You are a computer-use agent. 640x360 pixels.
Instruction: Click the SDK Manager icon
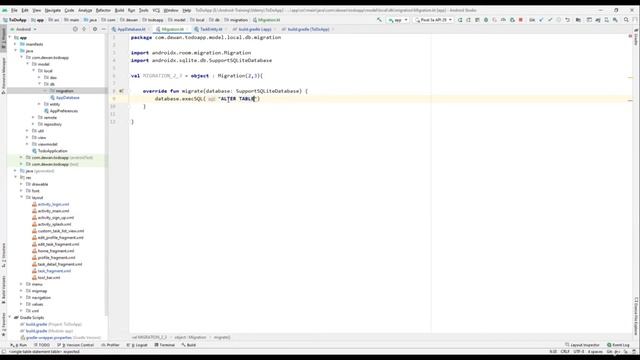tap(615, 20)
